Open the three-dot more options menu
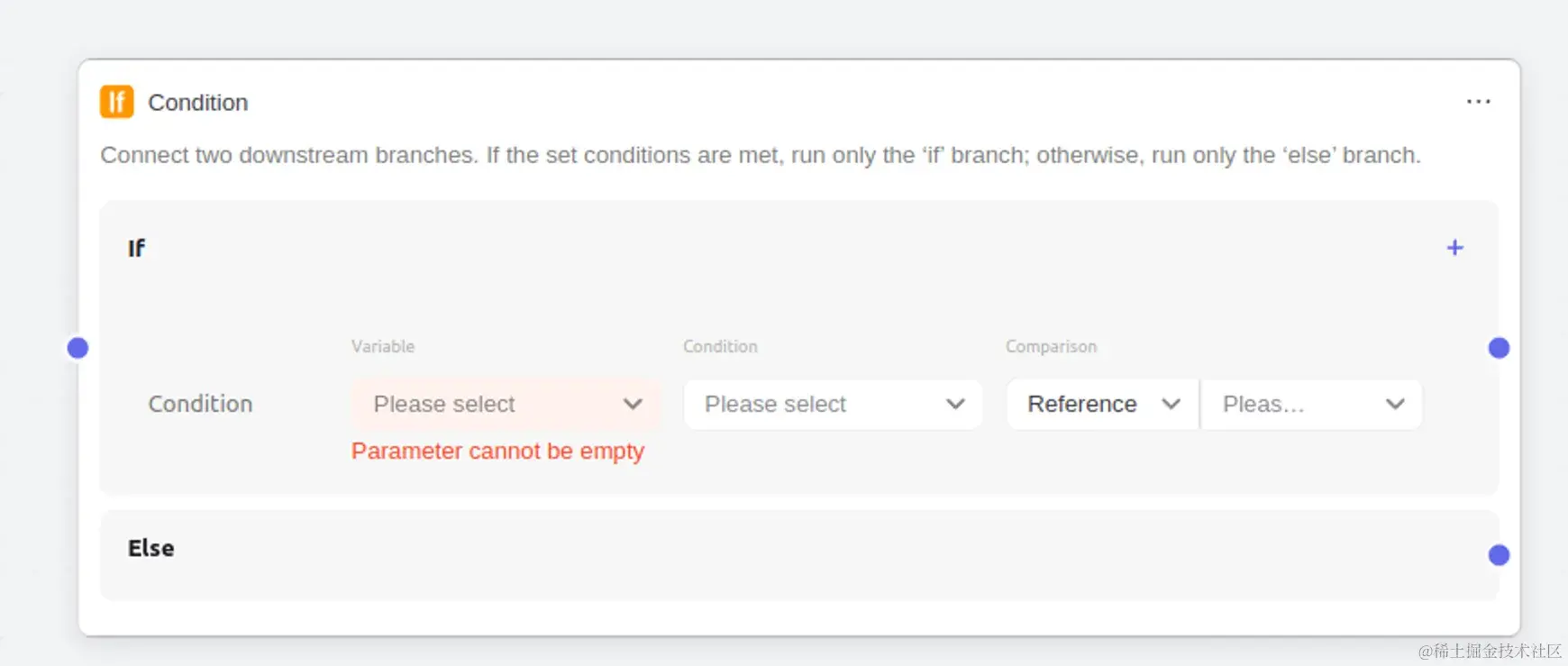Screen dimensions: 1568x666 [x=1478, y=102]
